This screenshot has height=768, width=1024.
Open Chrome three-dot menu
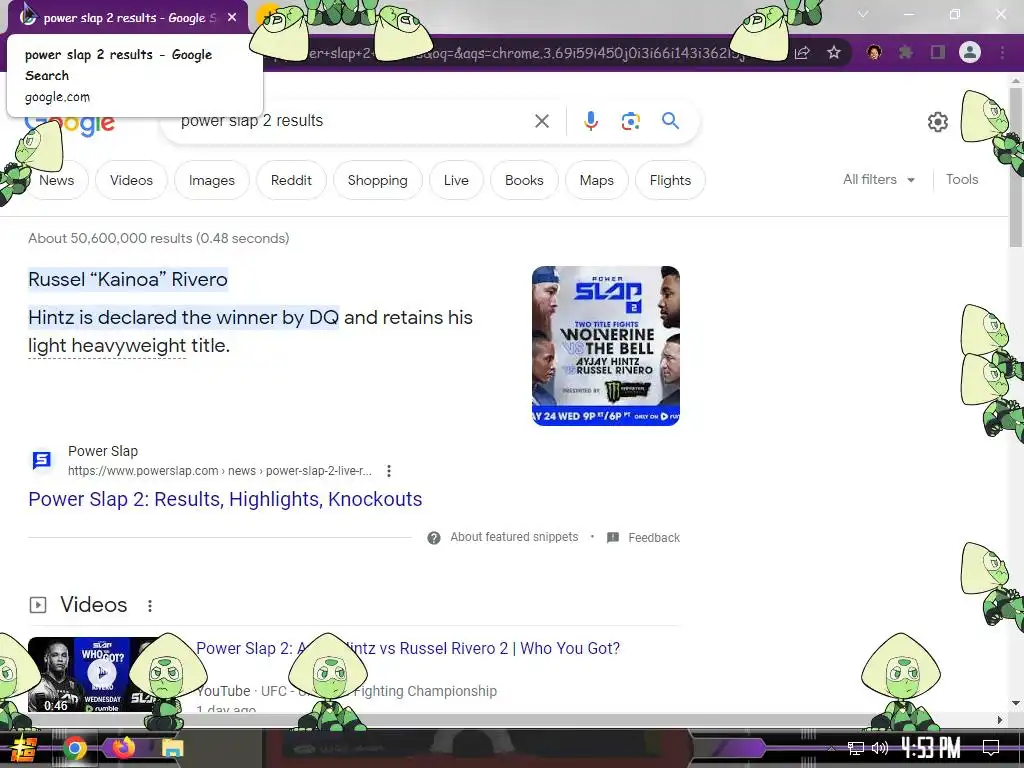(x=1002, y=52)
